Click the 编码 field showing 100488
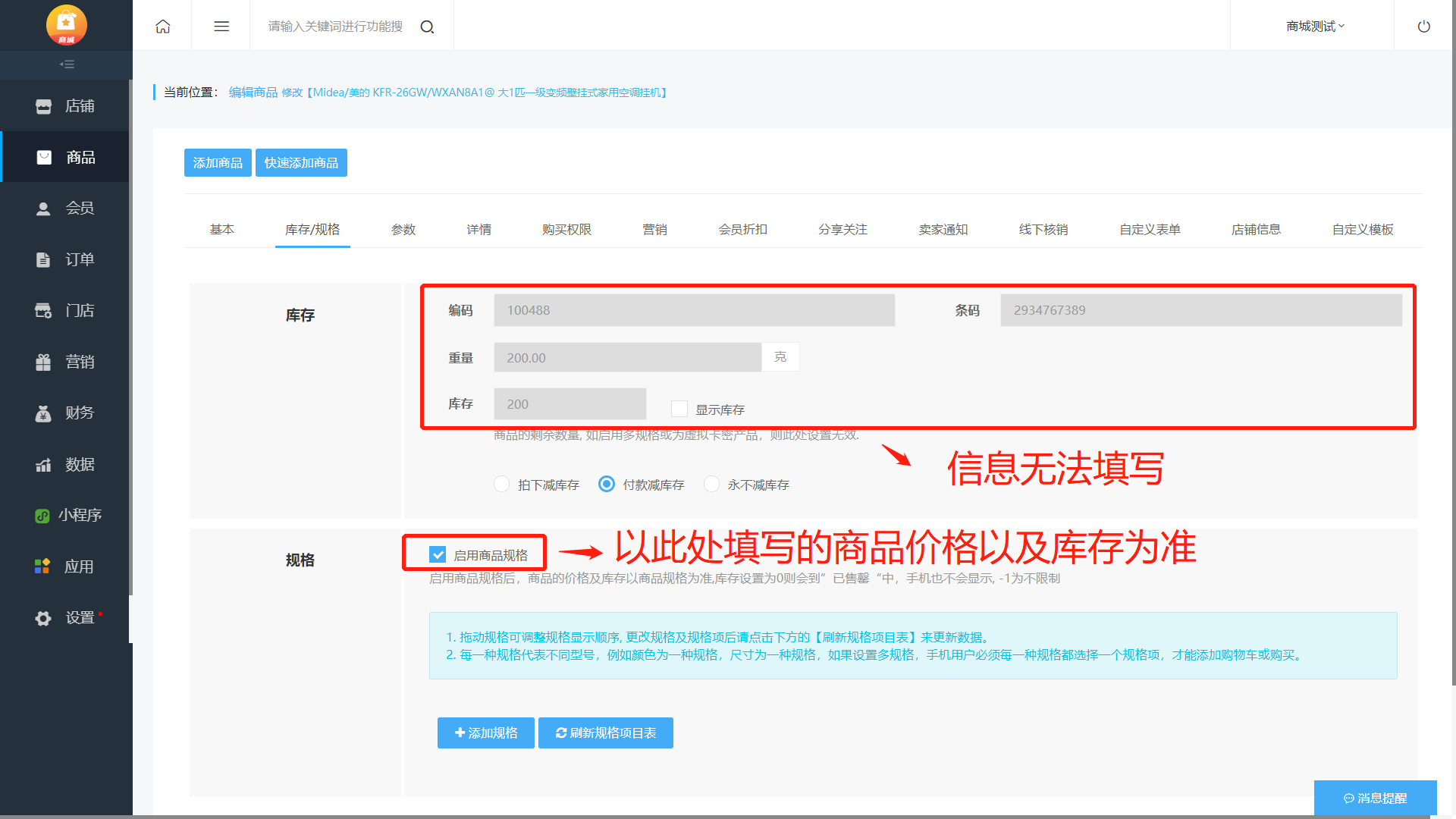 694,310
